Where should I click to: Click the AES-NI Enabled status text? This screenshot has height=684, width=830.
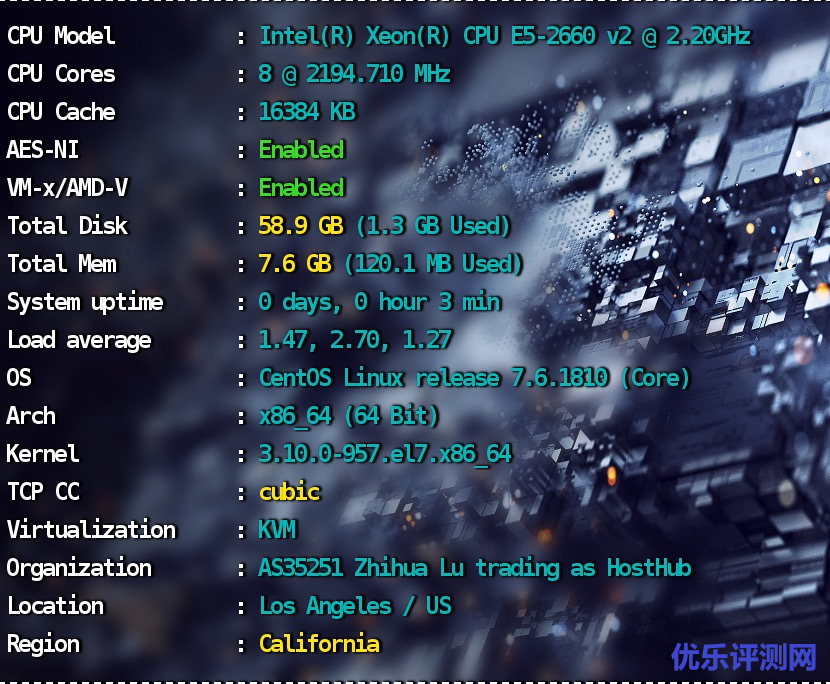click(x=302, y=150)
